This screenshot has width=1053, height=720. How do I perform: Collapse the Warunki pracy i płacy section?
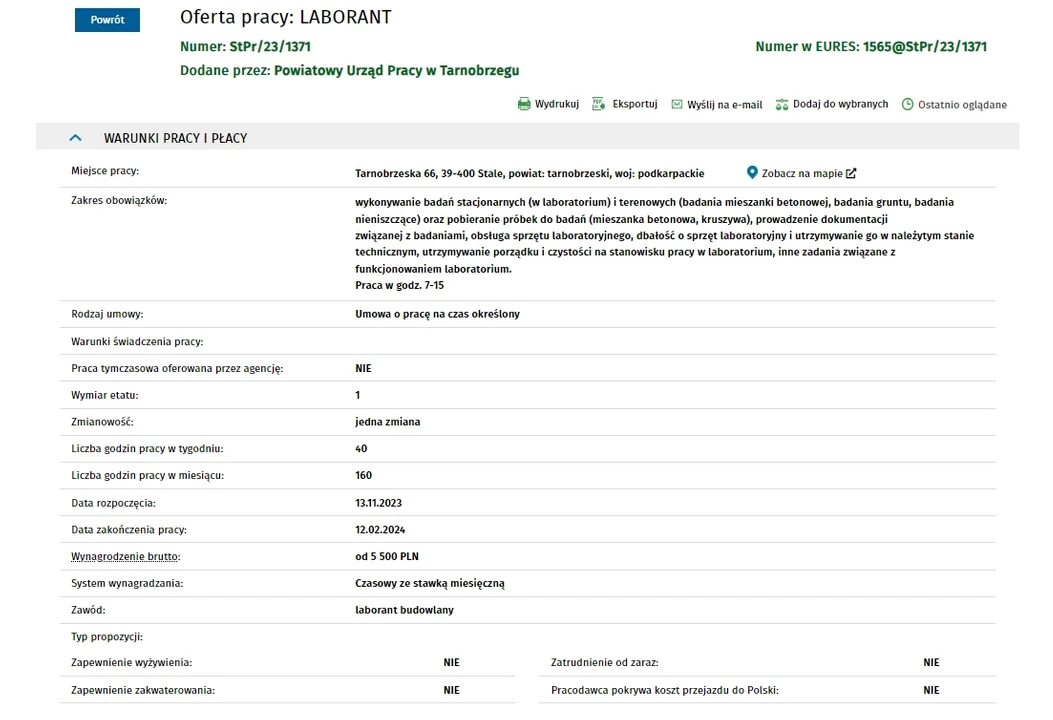tap(75, 138)
